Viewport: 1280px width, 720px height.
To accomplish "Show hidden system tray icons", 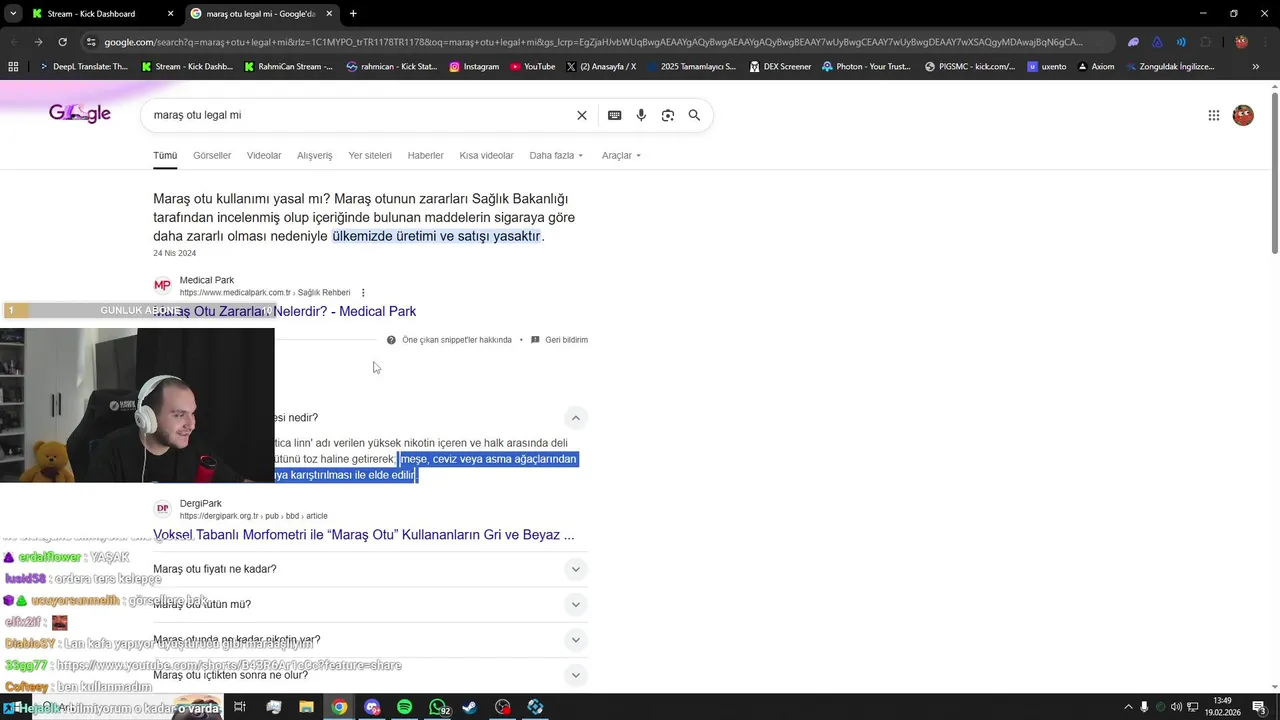I will point(1128,707).
